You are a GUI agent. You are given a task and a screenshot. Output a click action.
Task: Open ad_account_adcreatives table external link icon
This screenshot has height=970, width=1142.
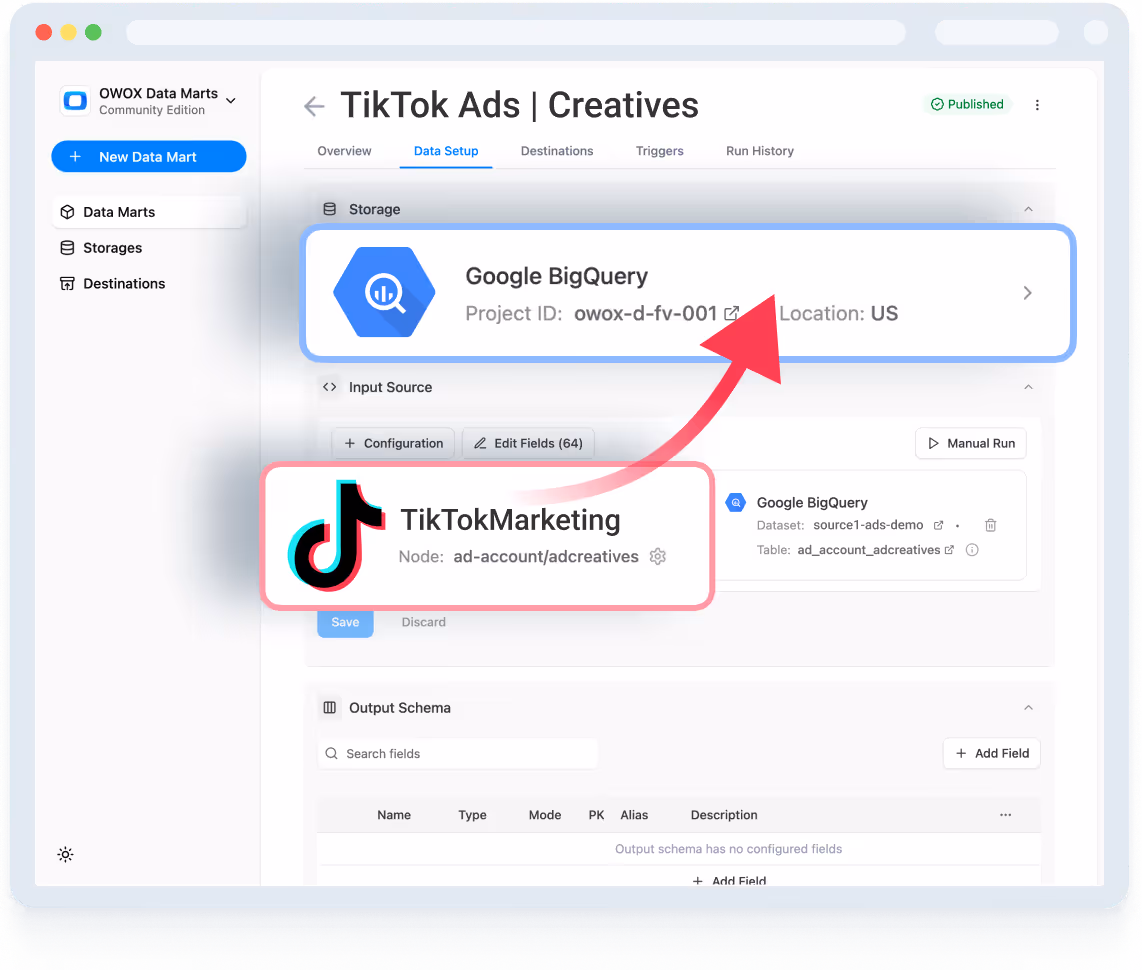pos(949,550)
